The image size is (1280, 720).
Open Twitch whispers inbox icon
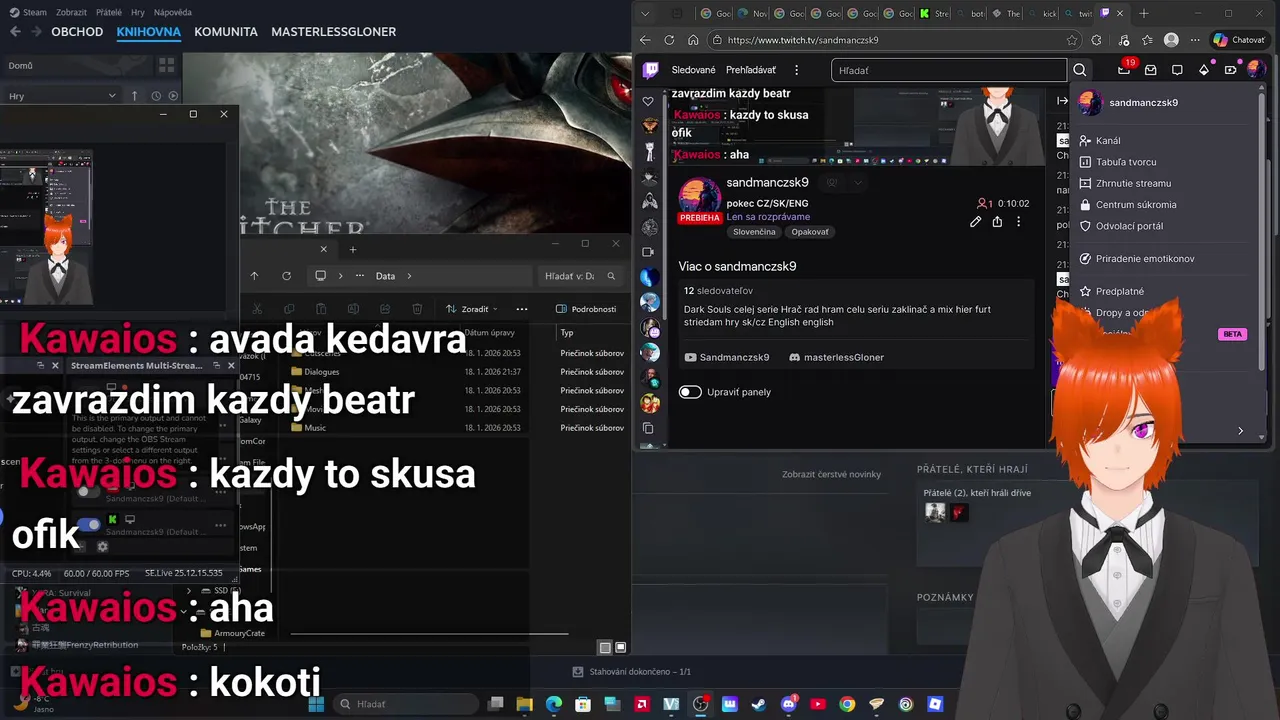tap(1150, 70)
